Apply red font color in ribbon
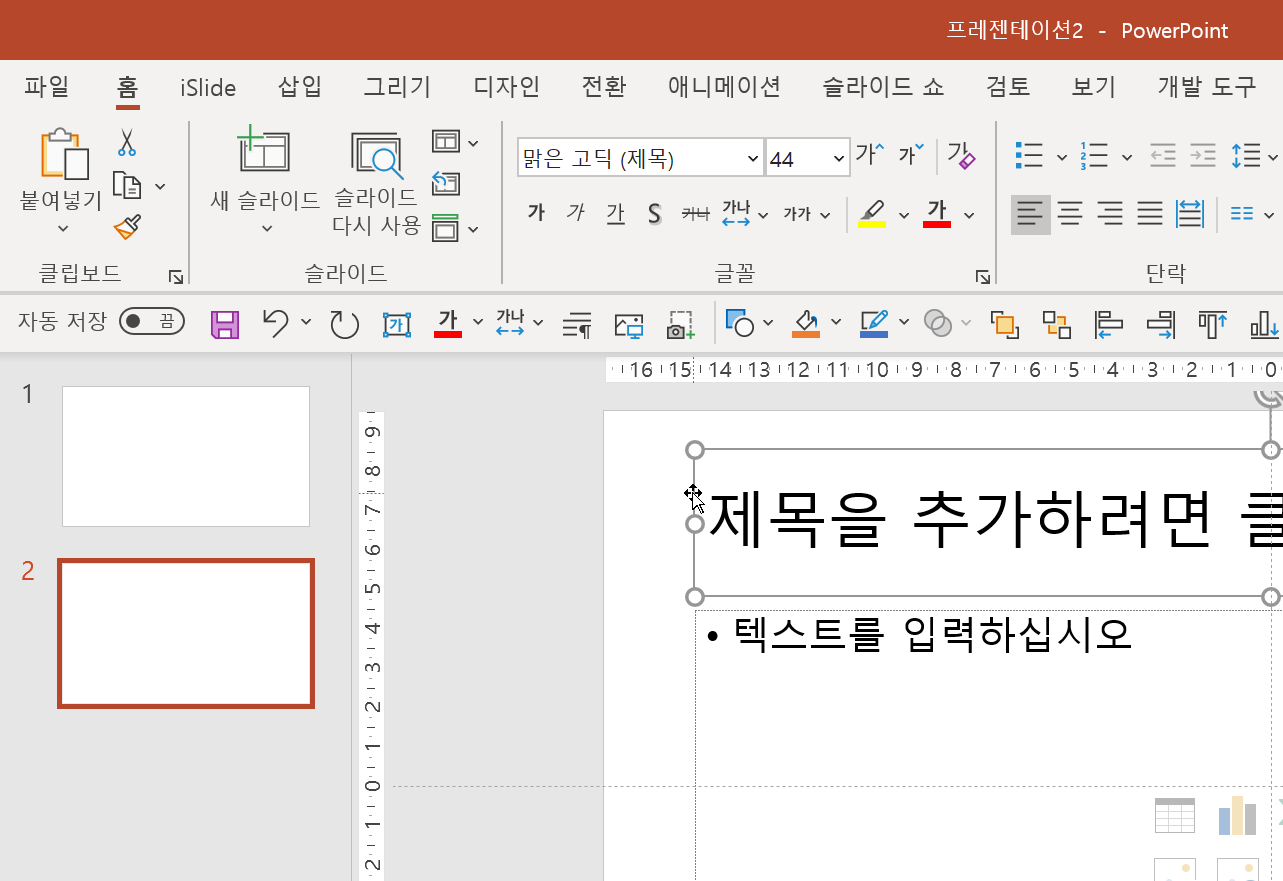Screen dimensions: 1283x881 tap(937, 213)
